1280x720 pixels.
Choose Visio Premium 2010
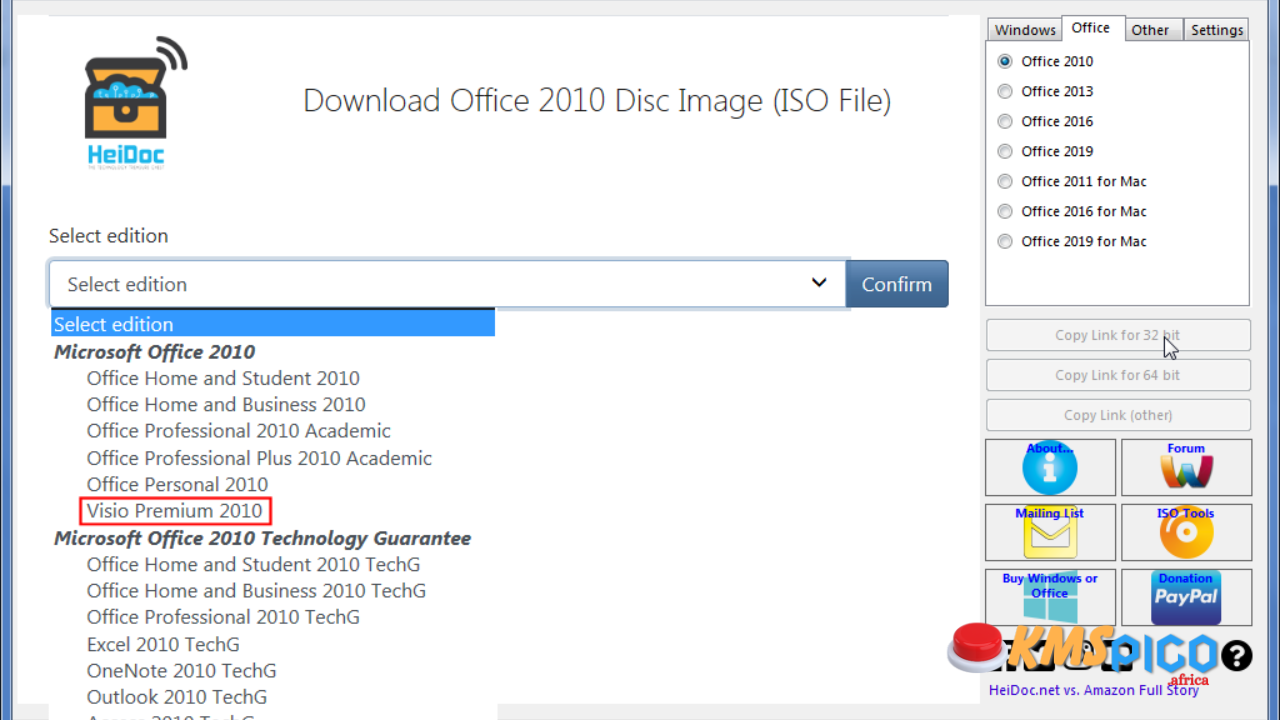175,511
